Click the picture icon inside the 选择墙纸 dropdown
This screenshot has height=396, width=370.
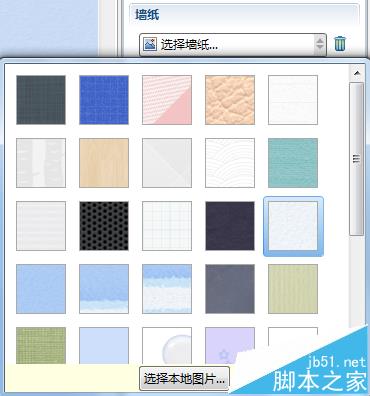[x=150, y=44]
